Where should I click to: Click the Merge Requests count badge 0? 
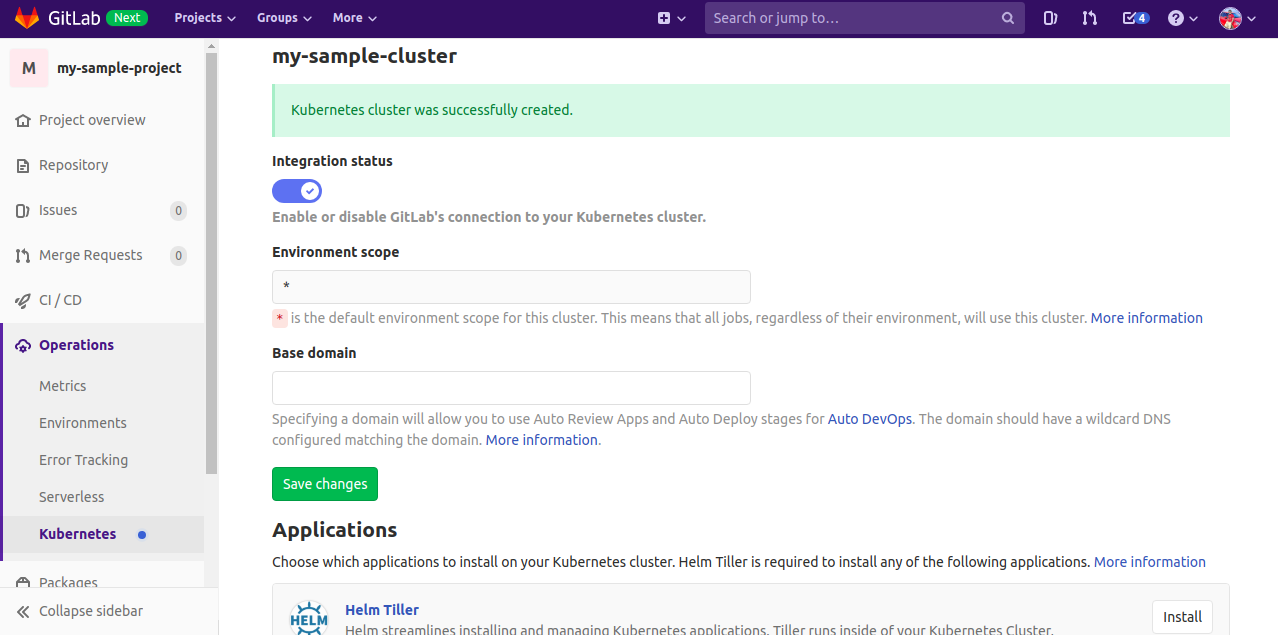tap(178, 255)
